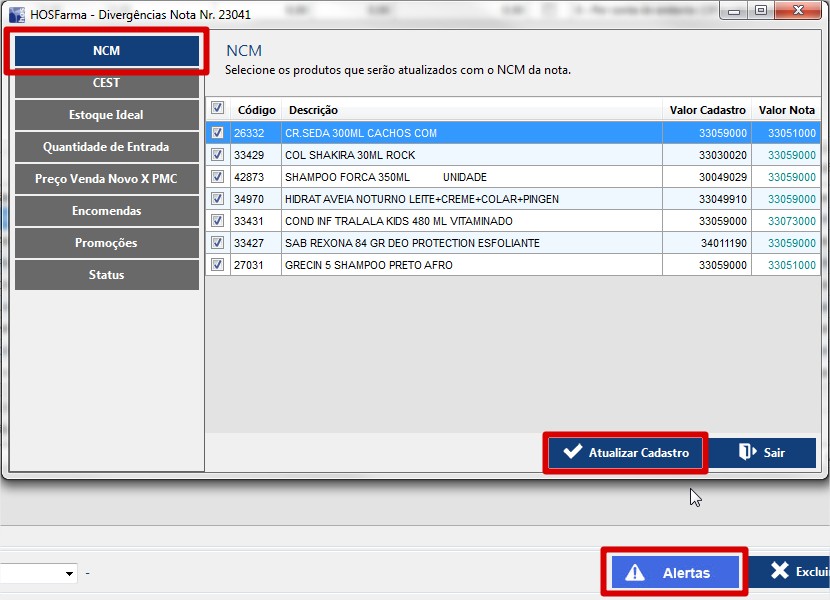Open the Estoque Ideal section

106,115
